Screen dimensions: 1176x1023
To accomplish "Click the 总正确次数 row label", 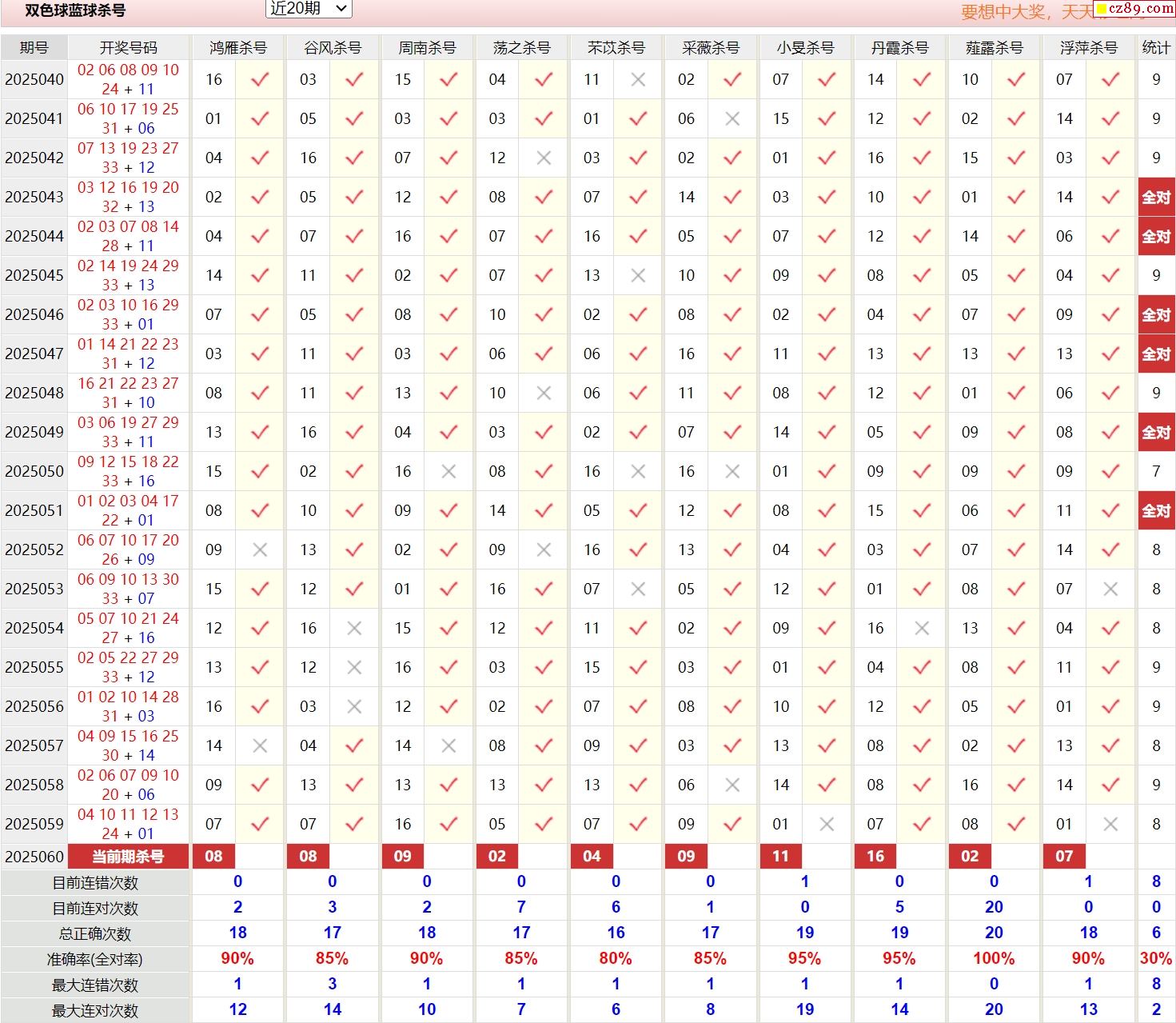I will point(95,934).
